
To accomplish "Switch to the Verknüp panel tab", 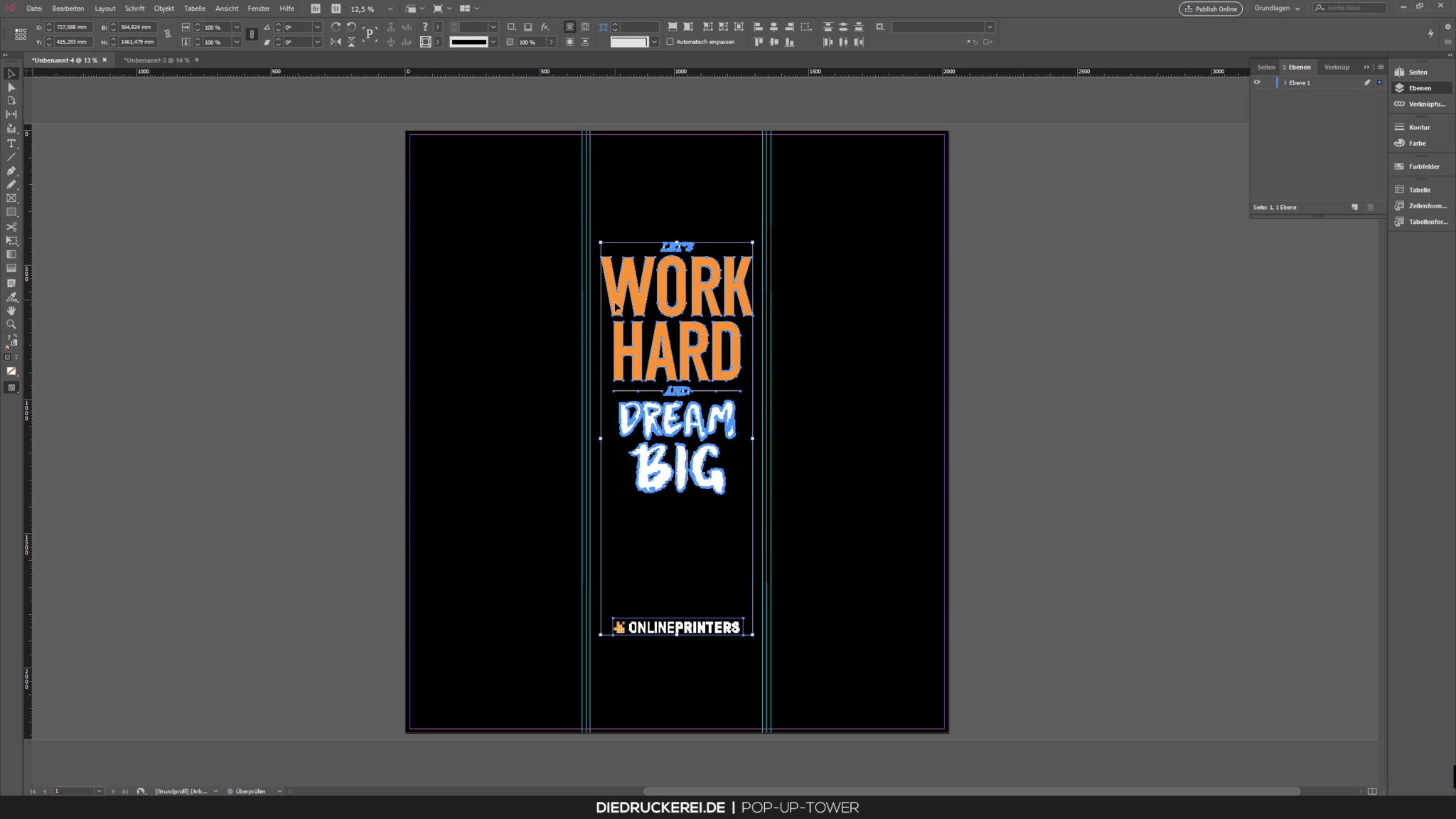I will [1337, 67].
